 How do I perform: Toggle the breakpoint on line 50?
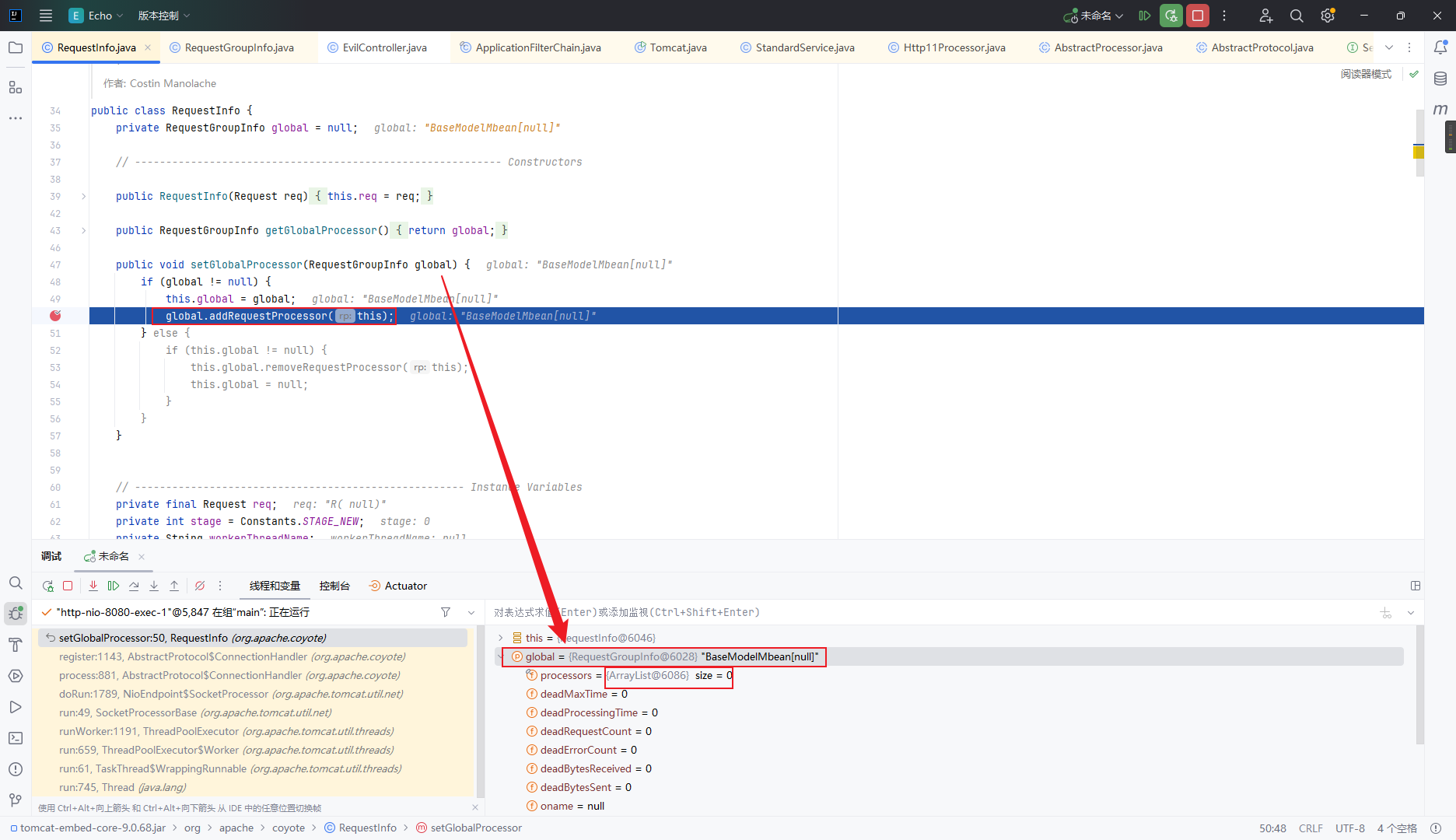pos(55,316)
